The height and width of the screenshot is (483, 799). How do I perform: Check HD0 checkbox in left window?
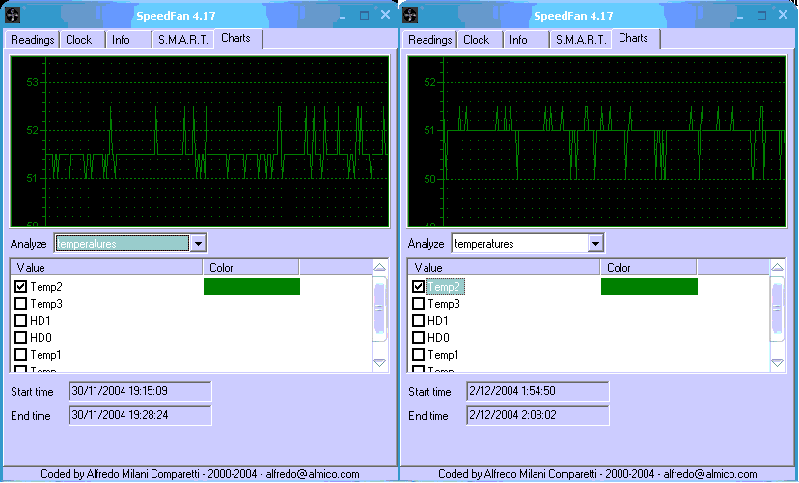tap(20, 337)
